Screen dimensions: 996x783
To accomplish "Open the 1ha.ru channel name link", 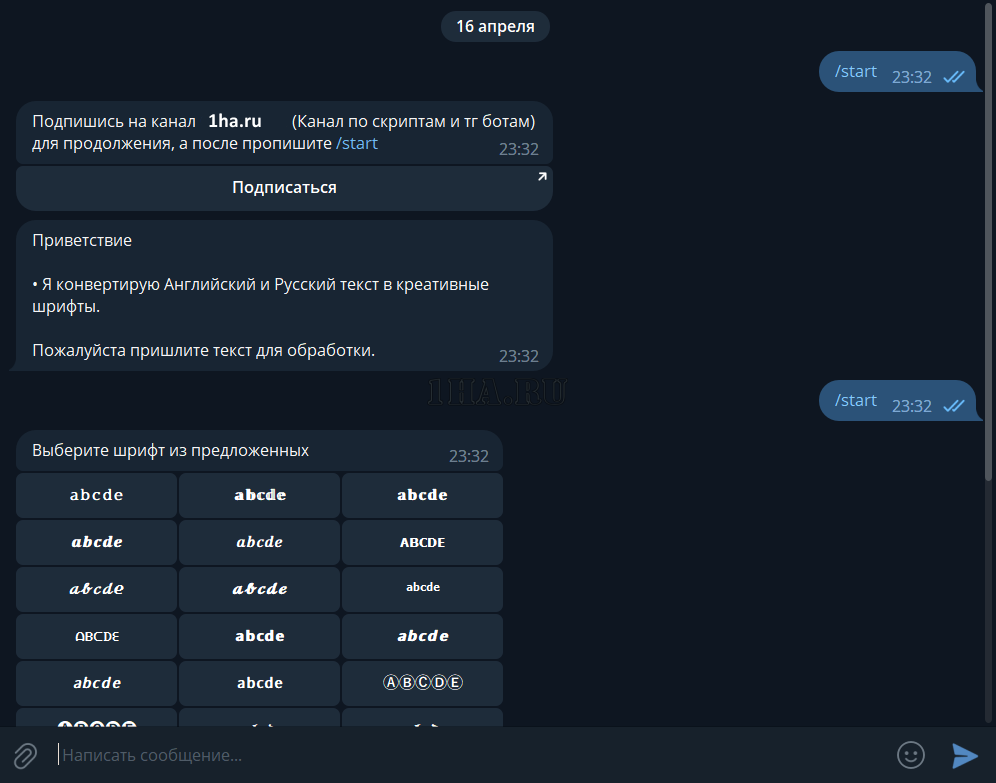I will (235, 121).
